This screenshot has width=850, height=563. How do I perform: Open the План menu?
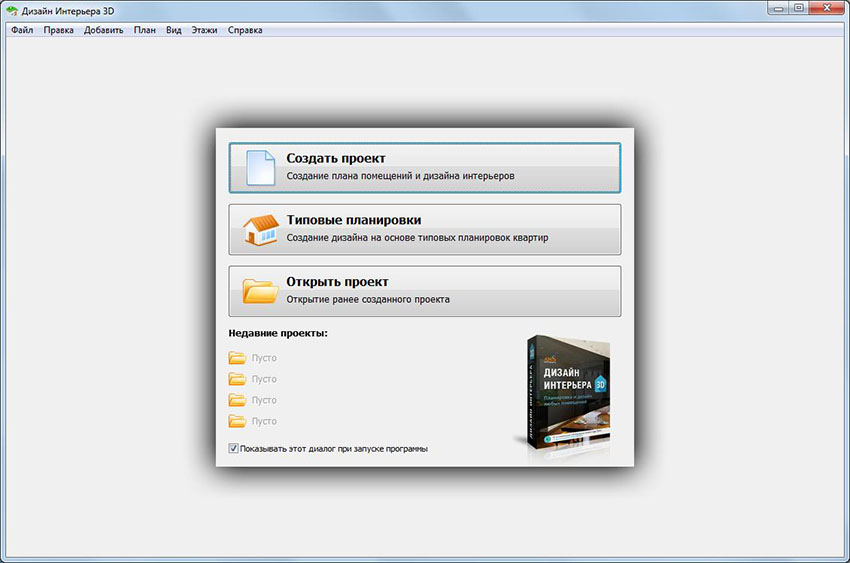[x=144, y=30]
